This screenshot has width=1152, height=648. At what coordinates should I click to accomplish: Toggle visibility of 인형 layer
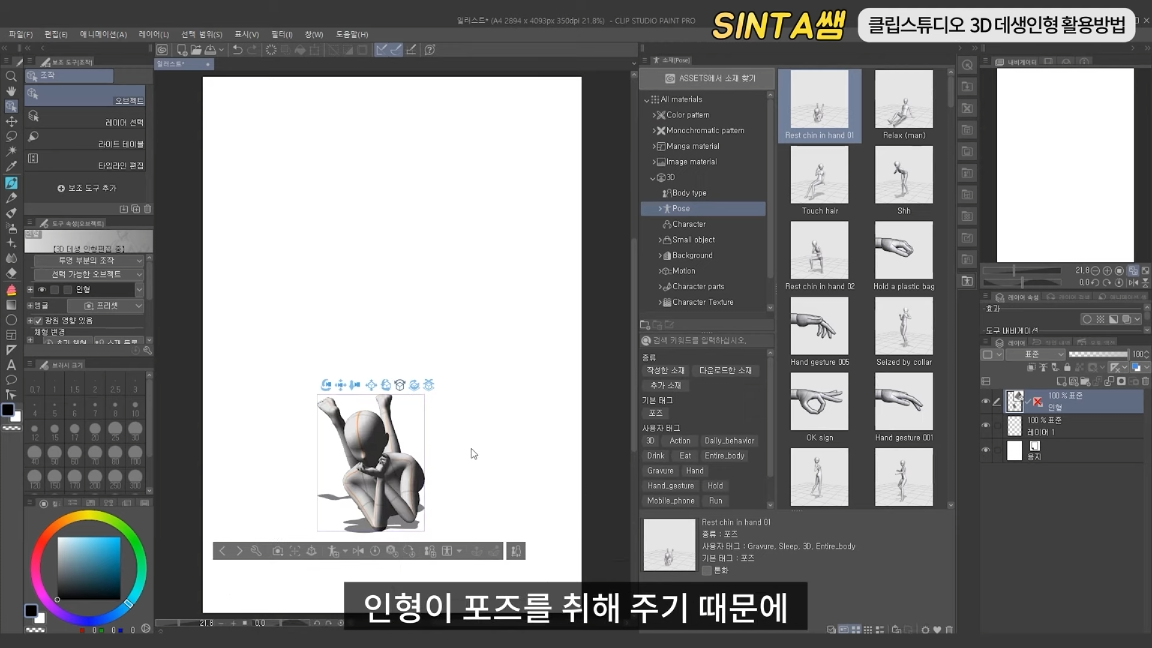[x=986, y=401]
